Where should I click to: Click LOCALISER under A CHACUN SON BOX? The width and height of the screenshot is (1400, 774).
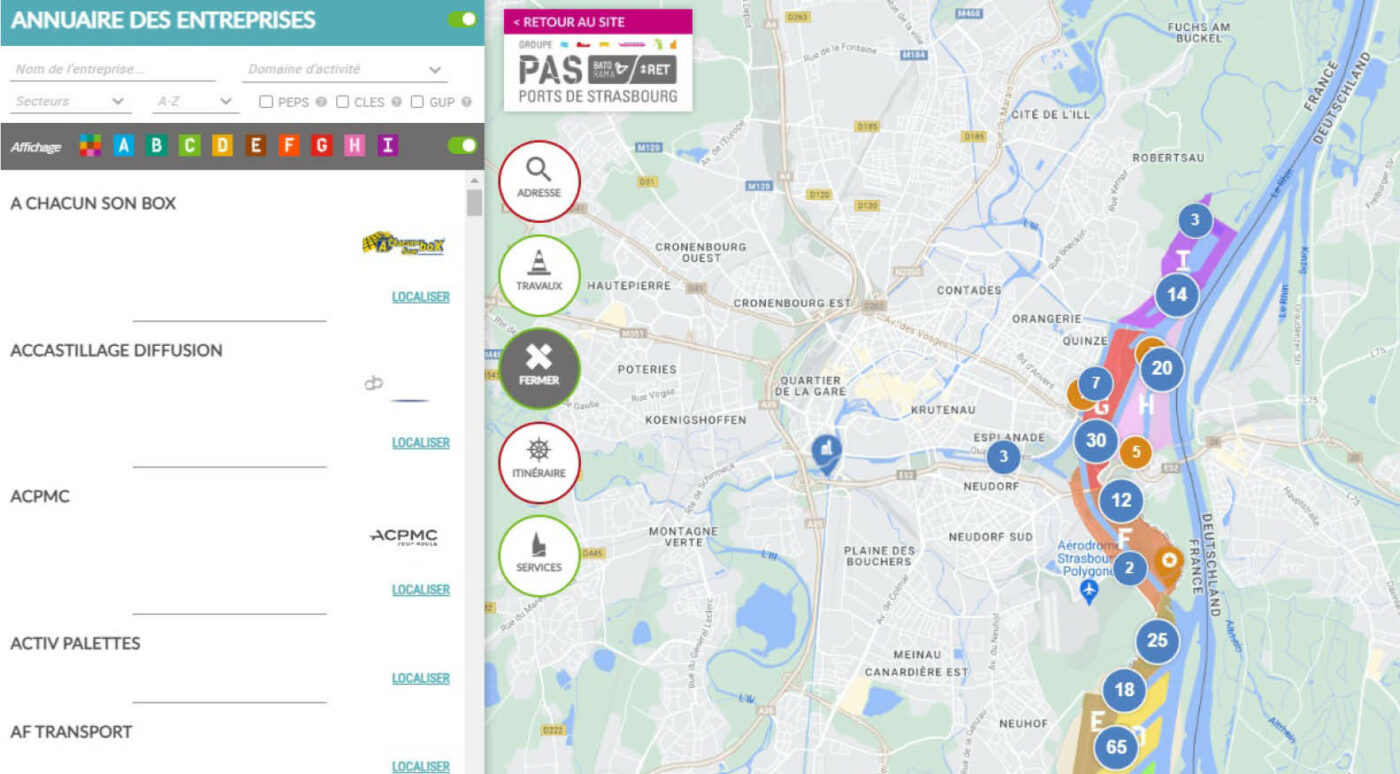[419, 296]
